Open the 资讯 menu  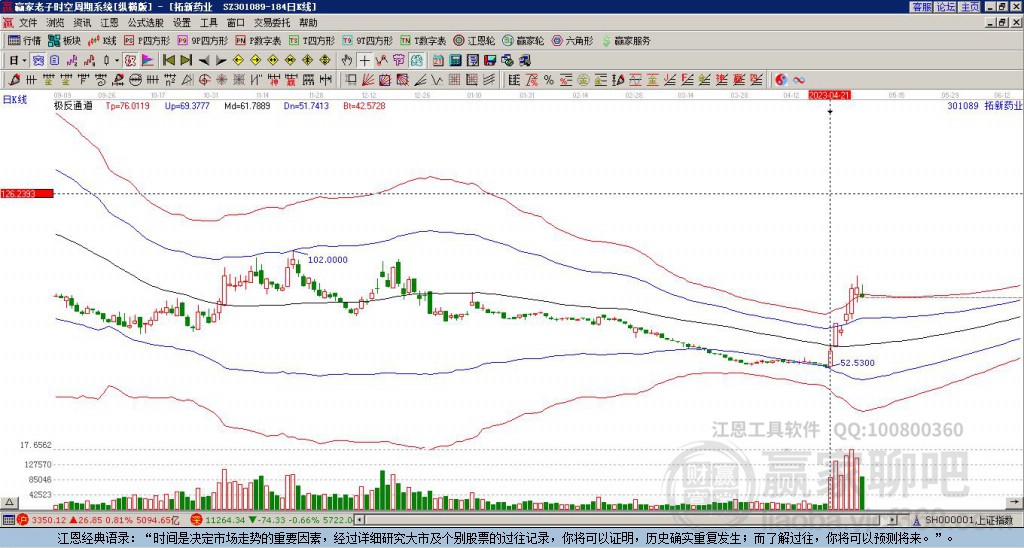[82, 23]
